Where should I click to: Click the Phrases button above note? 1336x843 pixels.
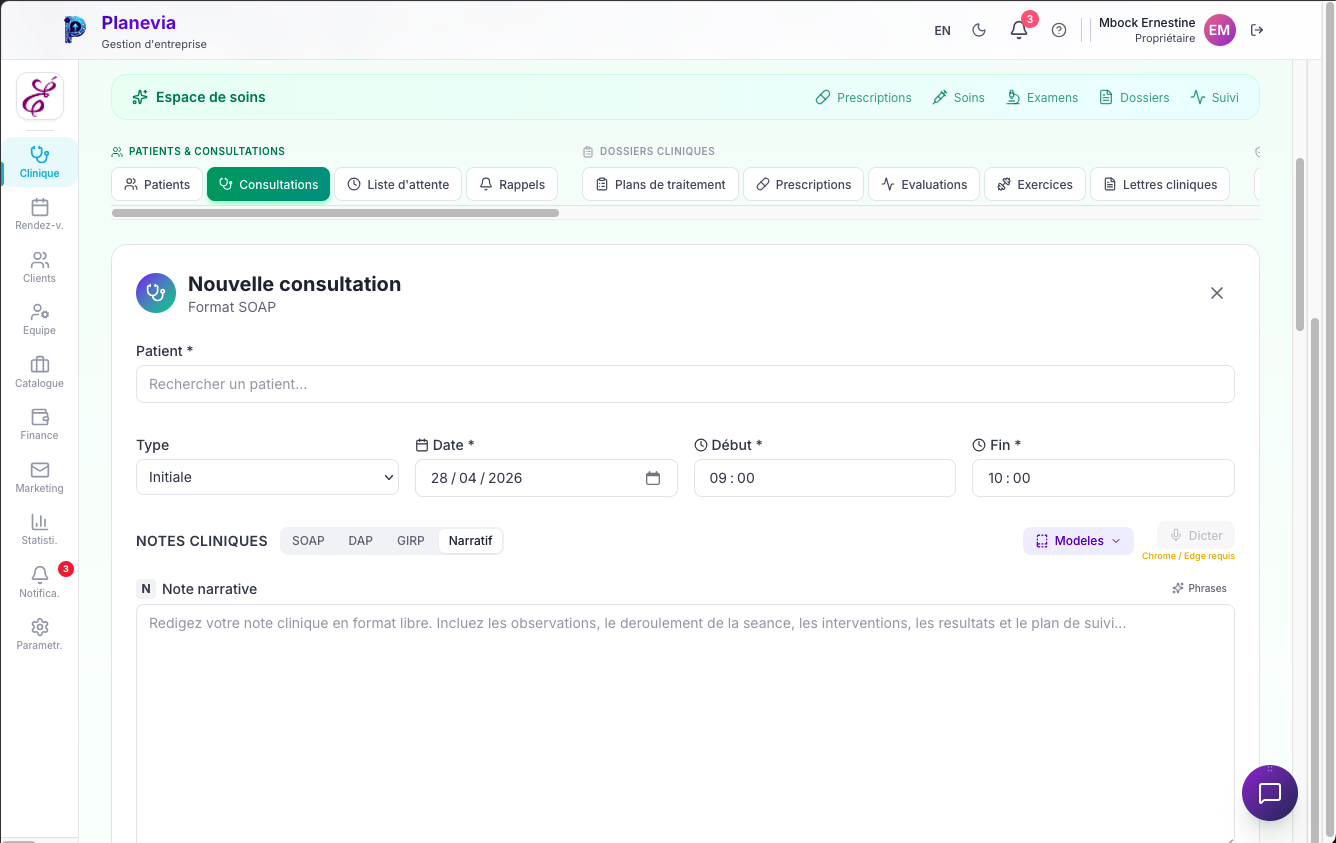pyautogui.click(x=1199, y=588)
